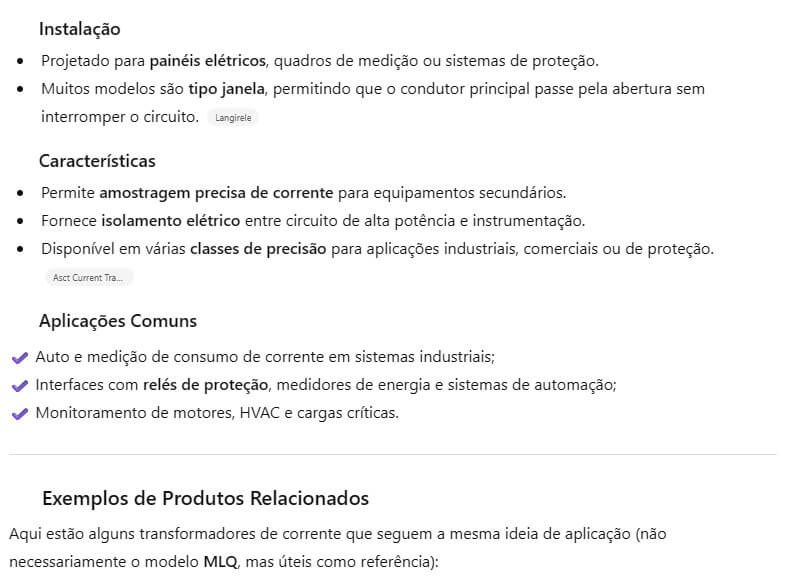Click the bullet before "Disponível em várias"
Image resolution: width=785 pixels, height=584 pixels.
21,249
